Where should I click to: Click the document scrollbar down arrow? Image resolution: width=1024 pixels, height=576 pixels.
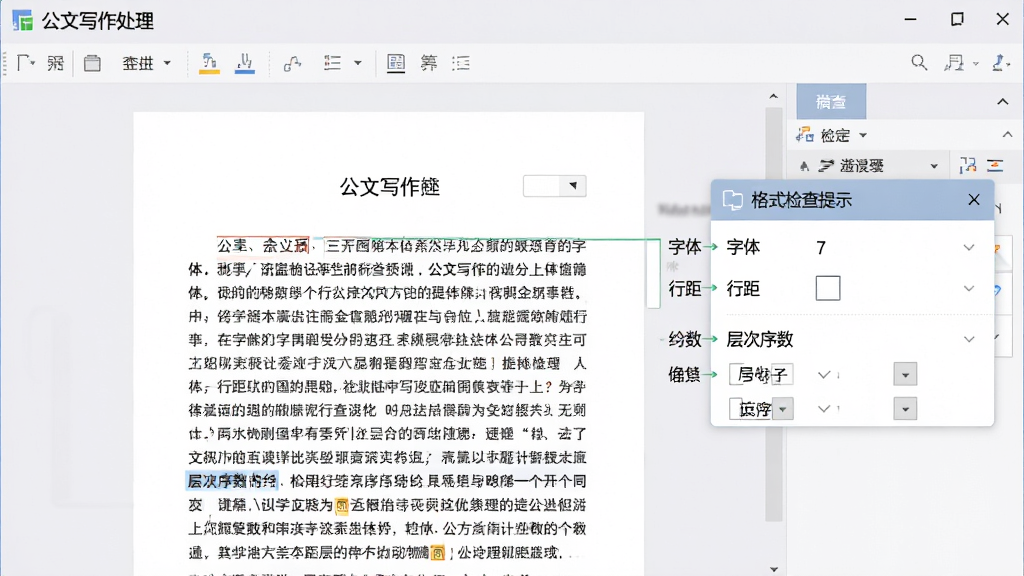click(x=773, y=569)
